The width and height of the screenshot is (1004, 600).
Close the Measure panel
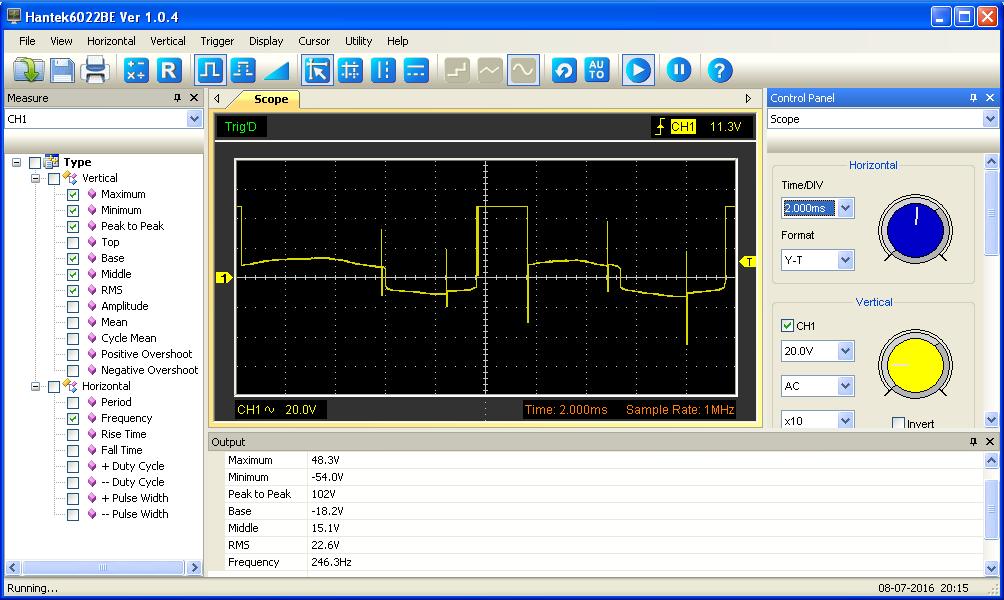pyautogui.click(x=194, y=98)
